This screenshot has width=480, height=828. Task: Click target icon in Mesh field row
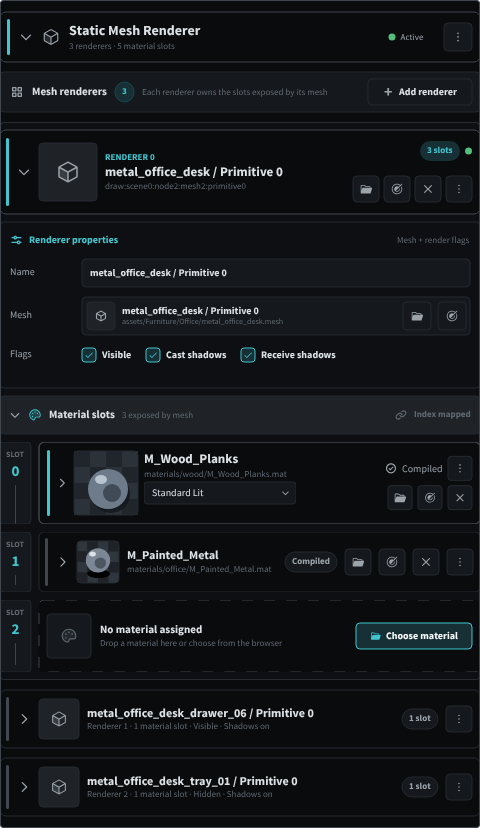[x=452, y=316]
